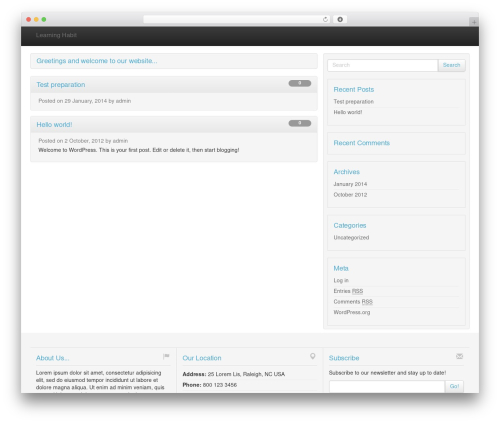This screenshot has height=423, width=500.
Task: Open the Test preparation post title
Action: click(61, 85)
